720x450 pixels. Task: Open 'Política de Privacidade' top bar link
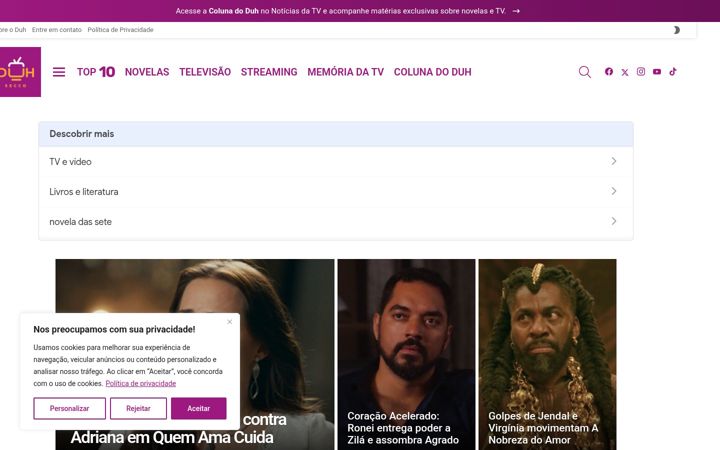120,30
